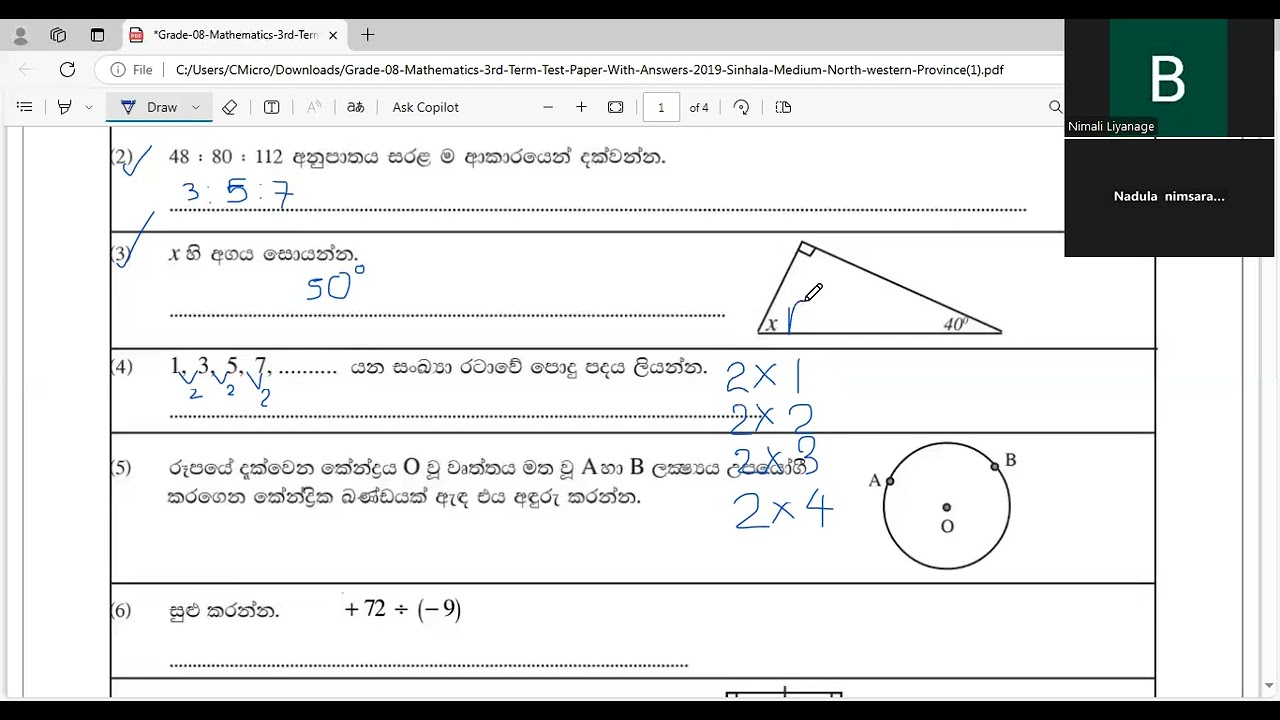Click the Read aloud icon
This screenshot has height=720, width=1280.
point(314,107)
